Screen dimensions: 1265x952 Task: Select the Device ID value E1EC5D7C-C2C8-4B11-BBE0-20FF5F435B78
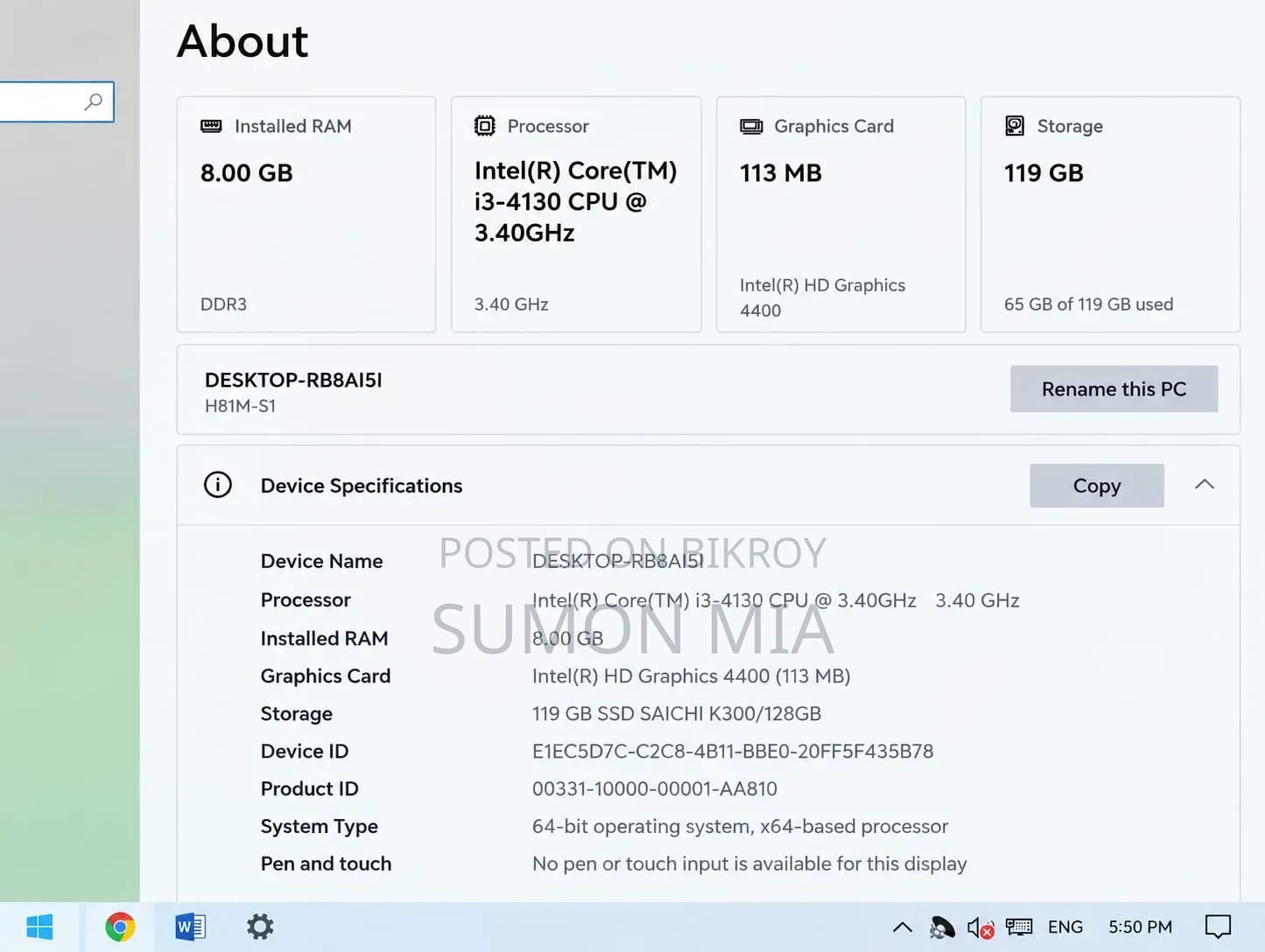(x=733, y=752)
